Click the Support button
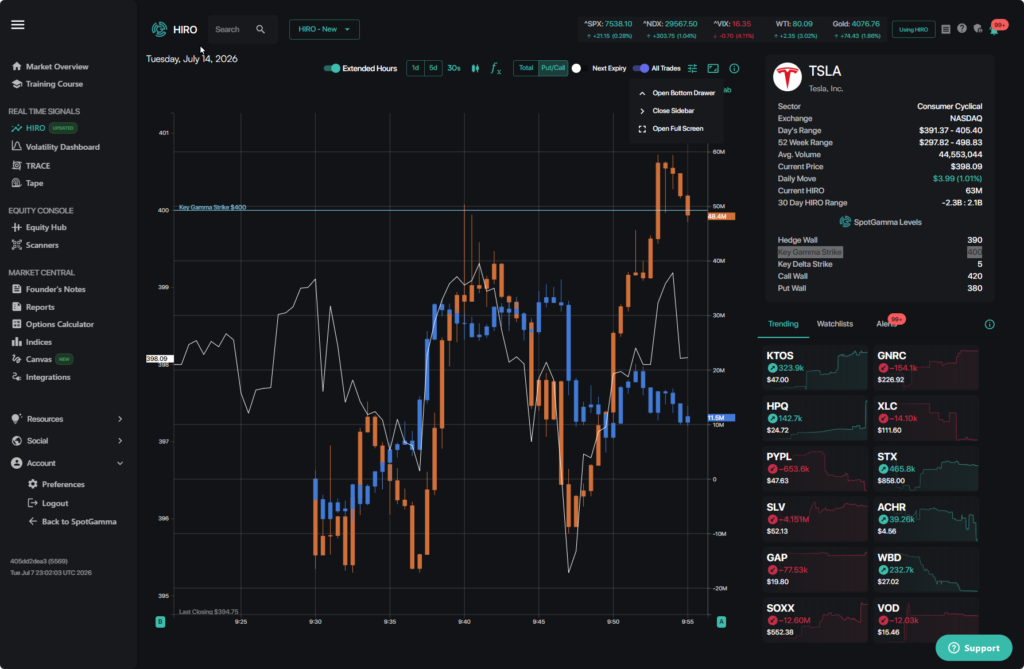The width and height of the screenshot is (1024, 669). point(974,648)
